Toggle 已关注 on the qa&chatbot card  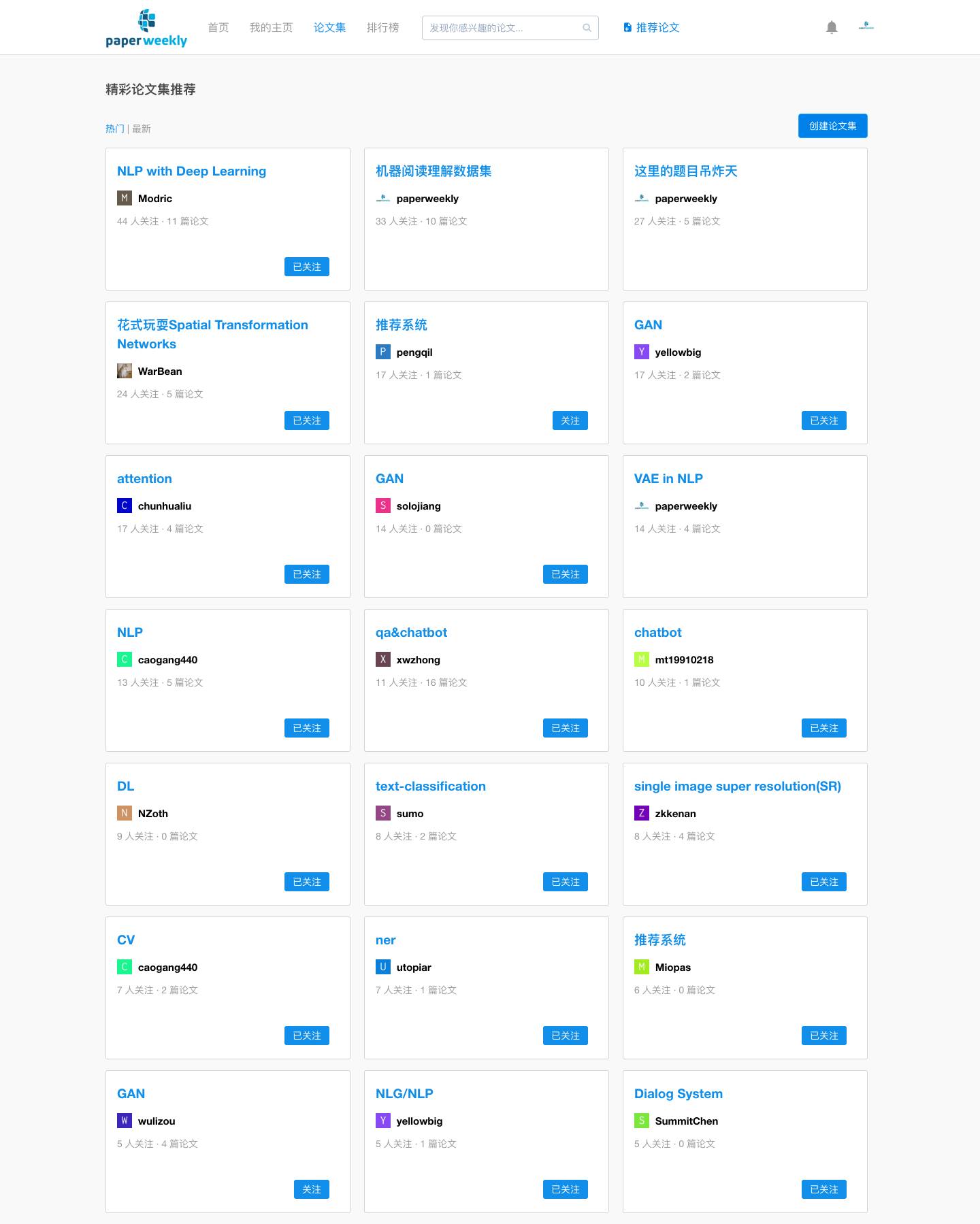[566, 728]
